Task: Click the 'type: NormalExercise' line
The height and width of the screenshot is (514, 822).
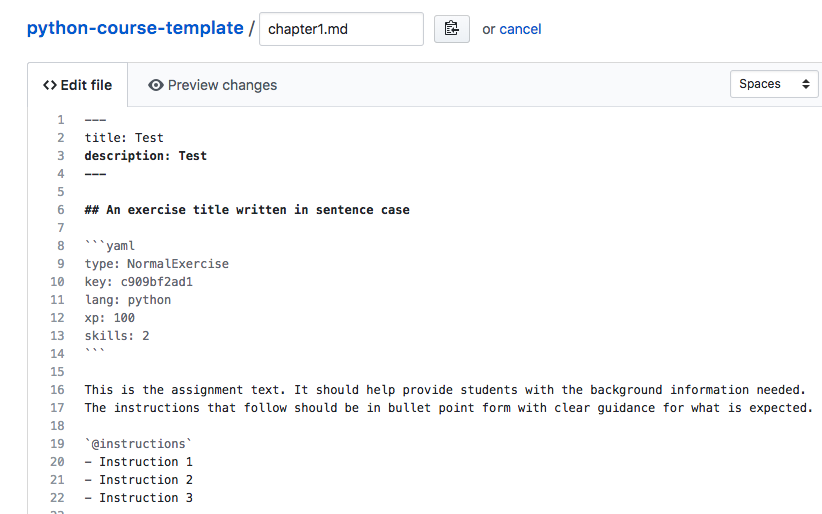Action: click(x=157, y=264)
